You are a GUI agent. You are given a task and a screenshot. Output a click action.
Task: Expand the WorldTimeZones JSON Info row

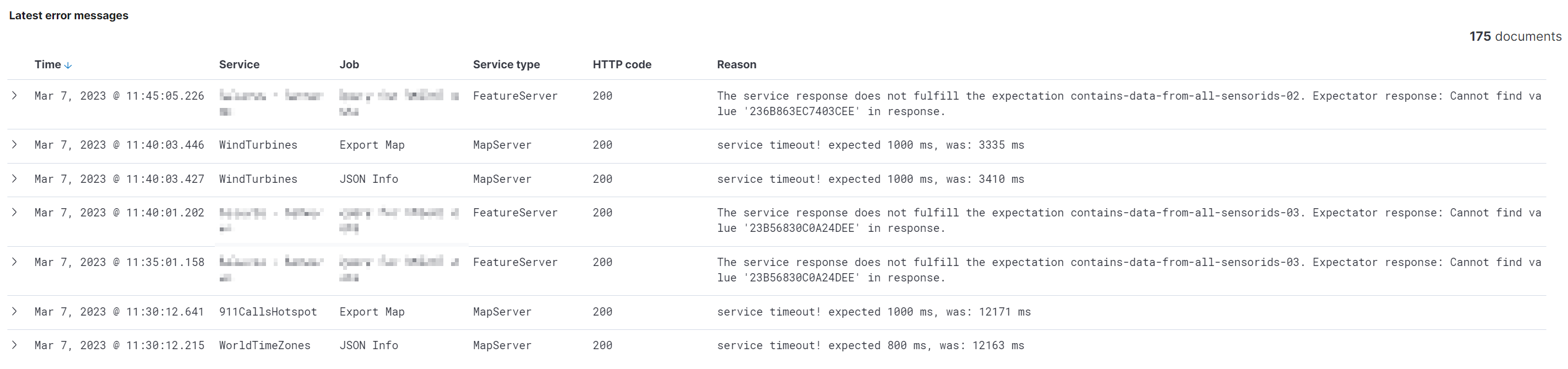15,345
